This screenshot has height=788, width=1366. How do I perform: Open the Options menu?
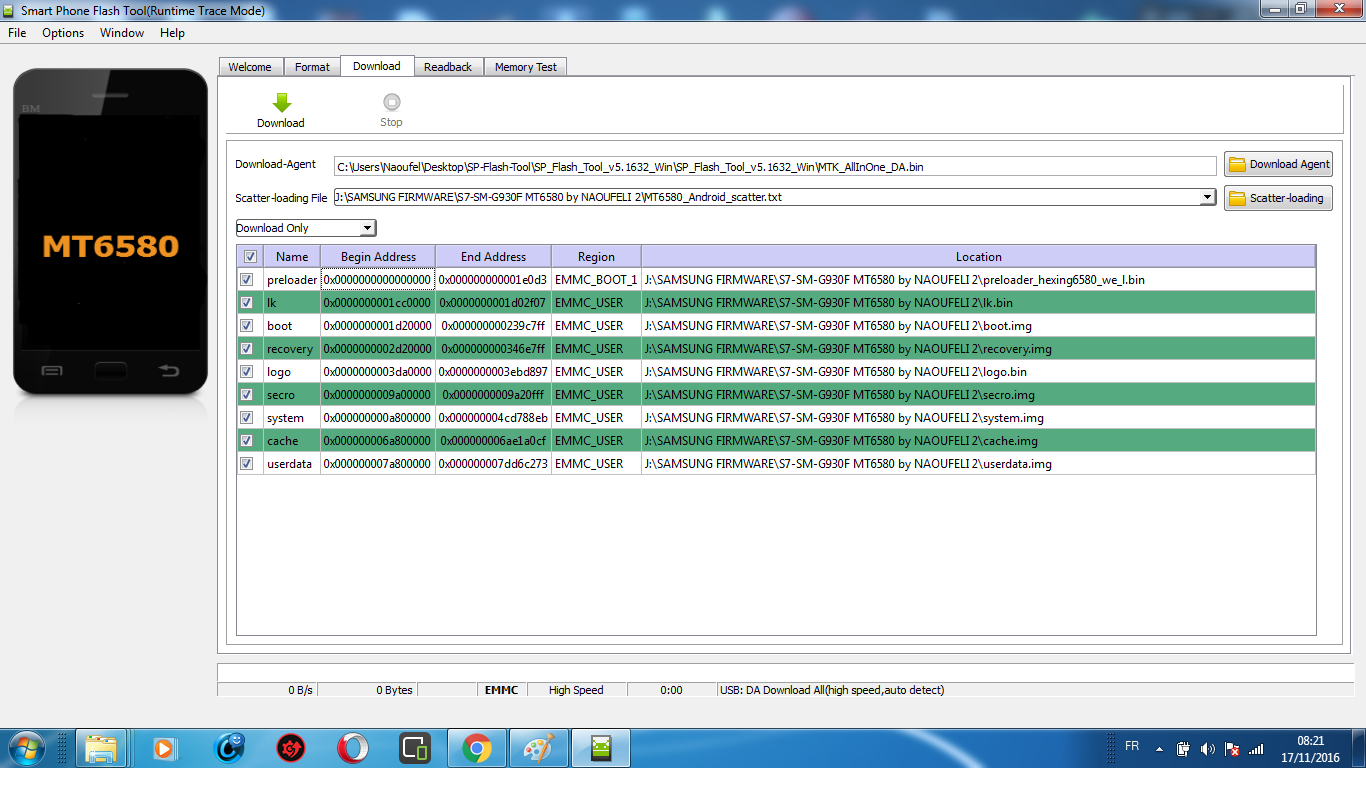click(x=63, y=33)
